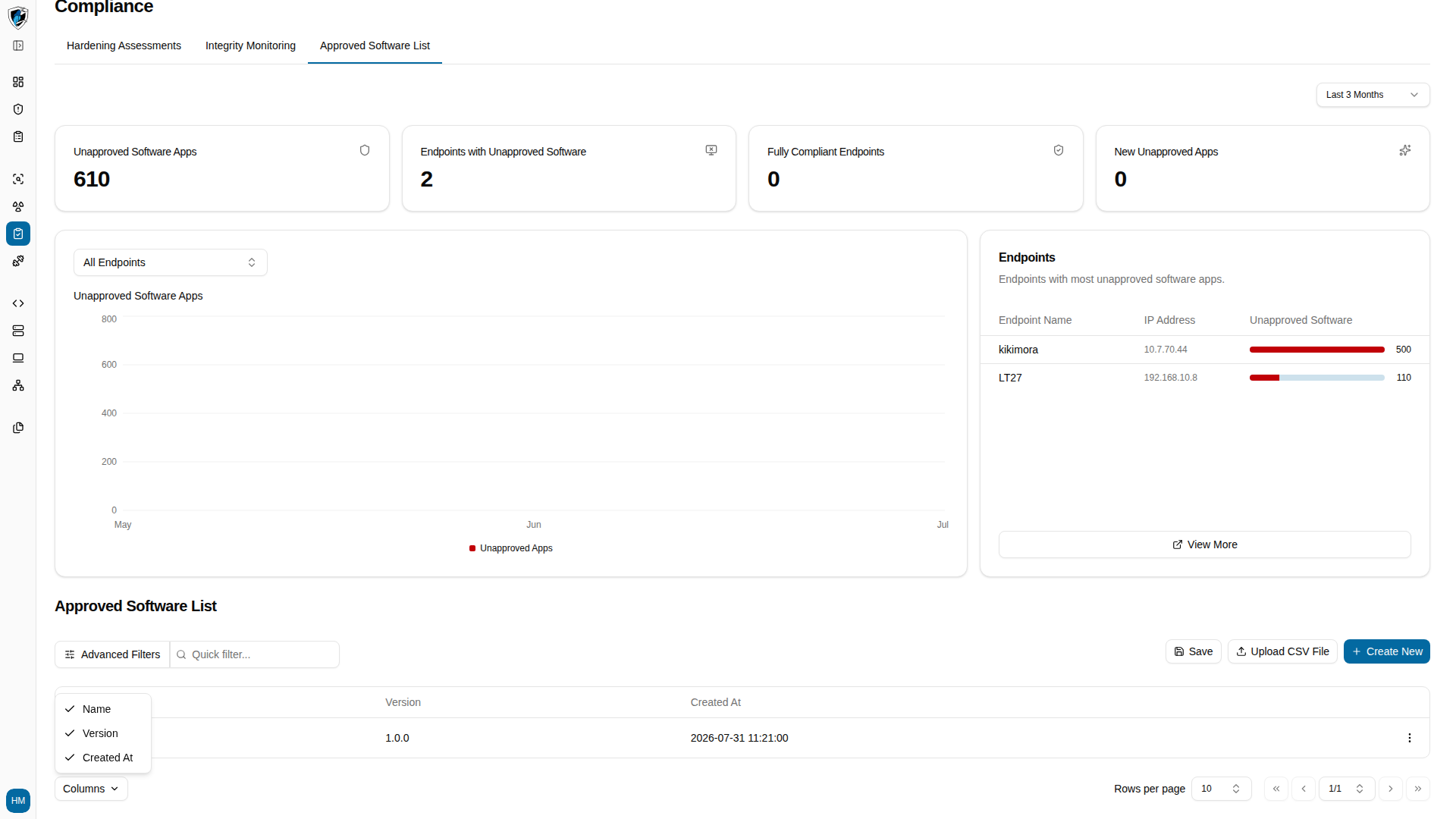Click the row actions three-dot icon
The image size is (1456, 819).
tap(1410, 738)
